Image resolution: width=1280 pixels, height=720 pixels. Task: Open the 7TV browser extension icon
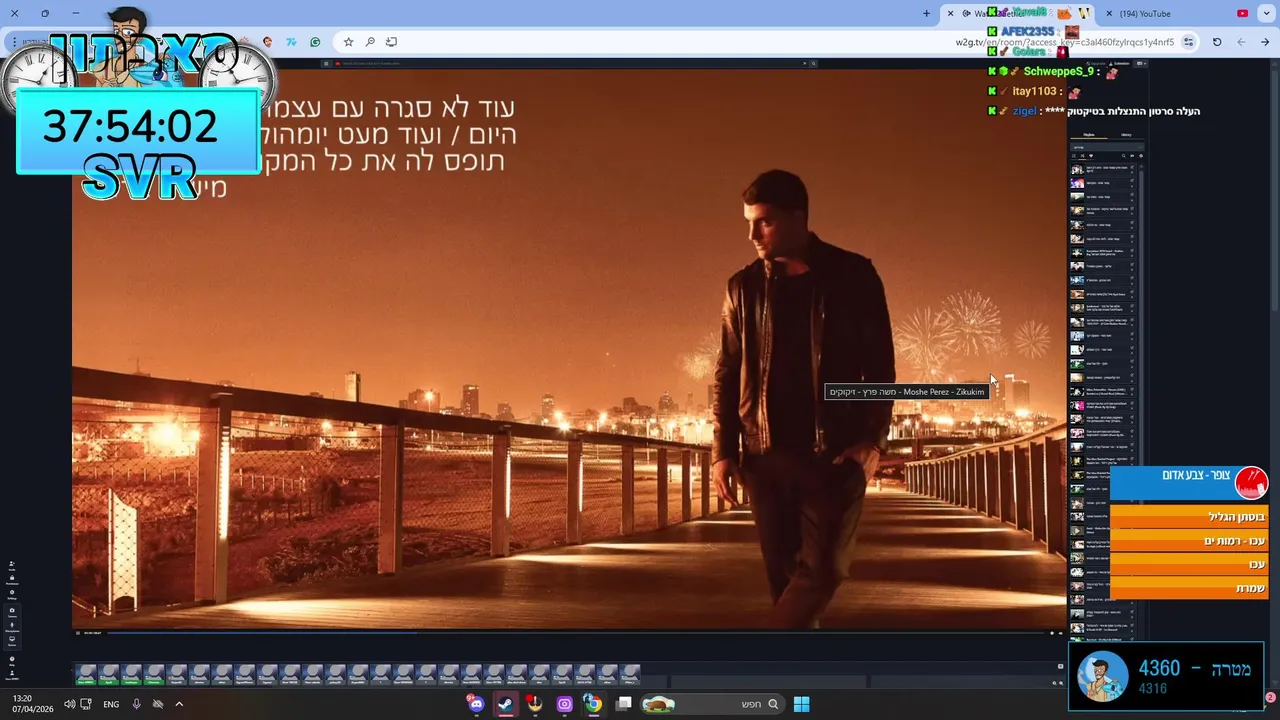(x=291, y=42)
